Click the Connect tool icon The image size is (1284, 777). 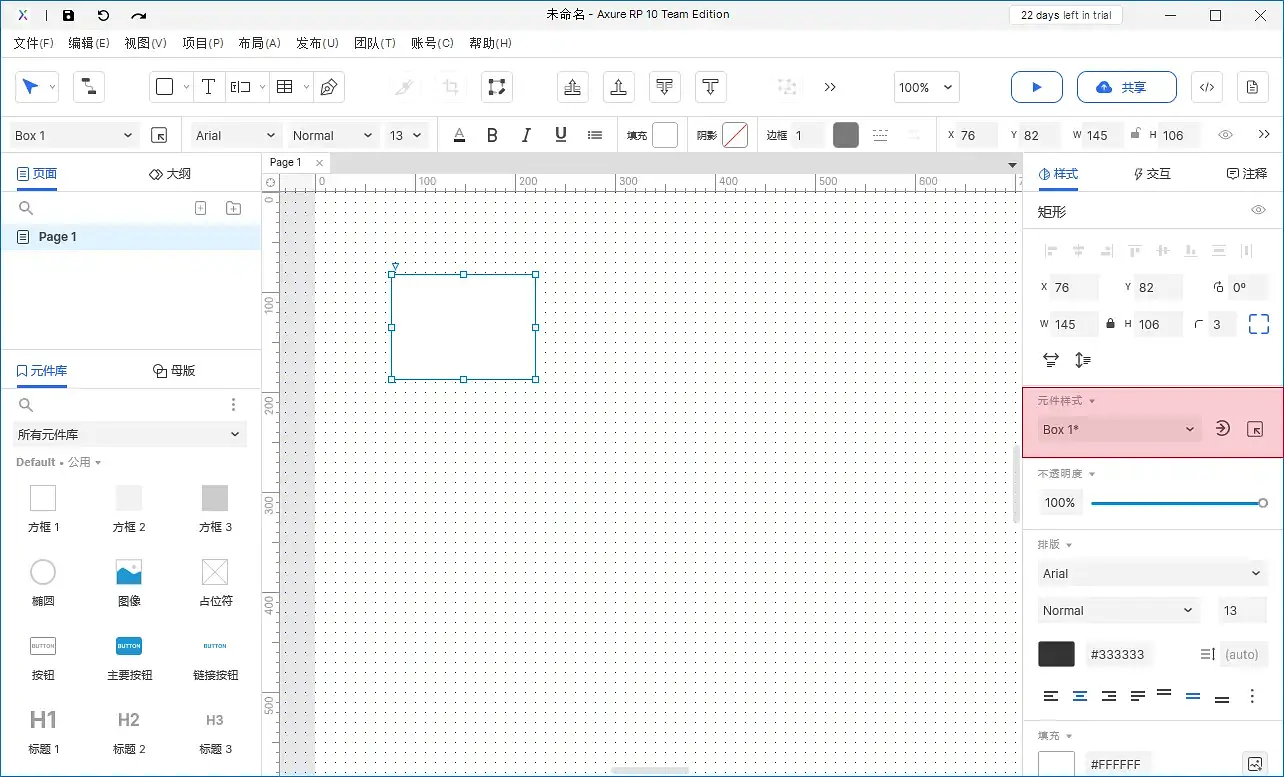tap(89, 87)
